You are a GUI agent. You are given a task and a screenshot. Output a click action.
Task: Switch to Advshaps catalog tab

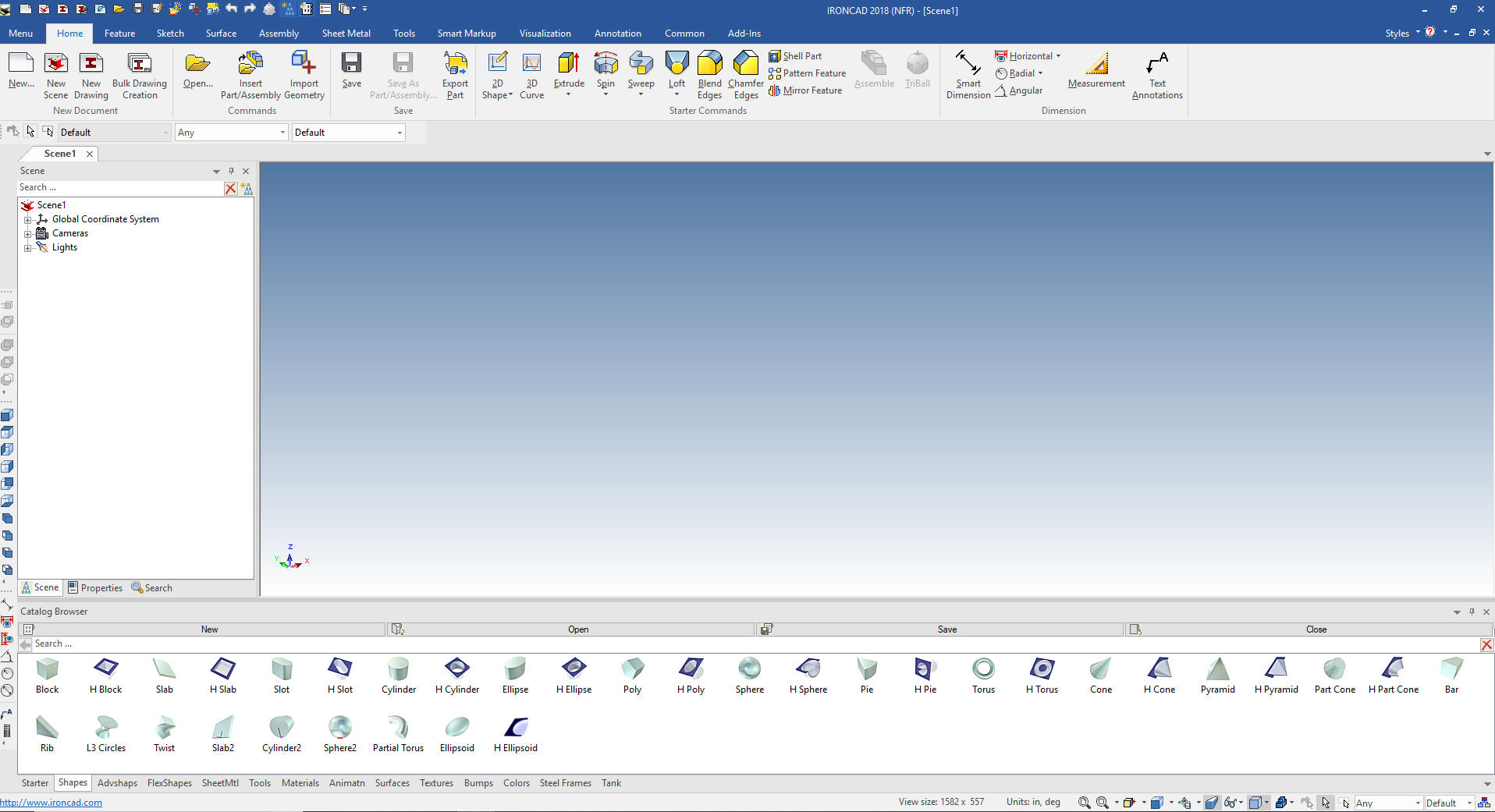point(117,783)
